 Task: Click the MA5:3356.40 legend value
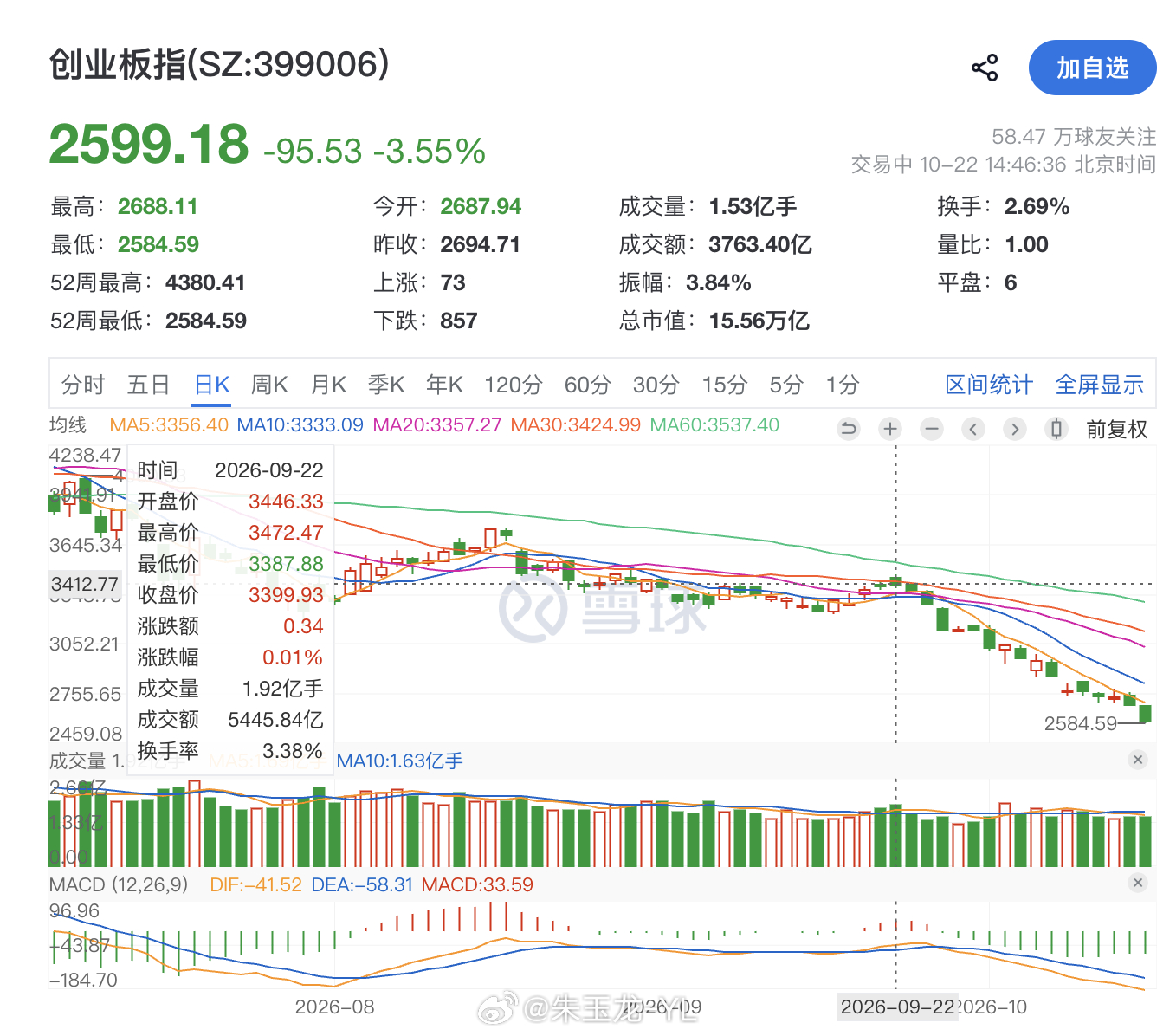click(169, 424)
